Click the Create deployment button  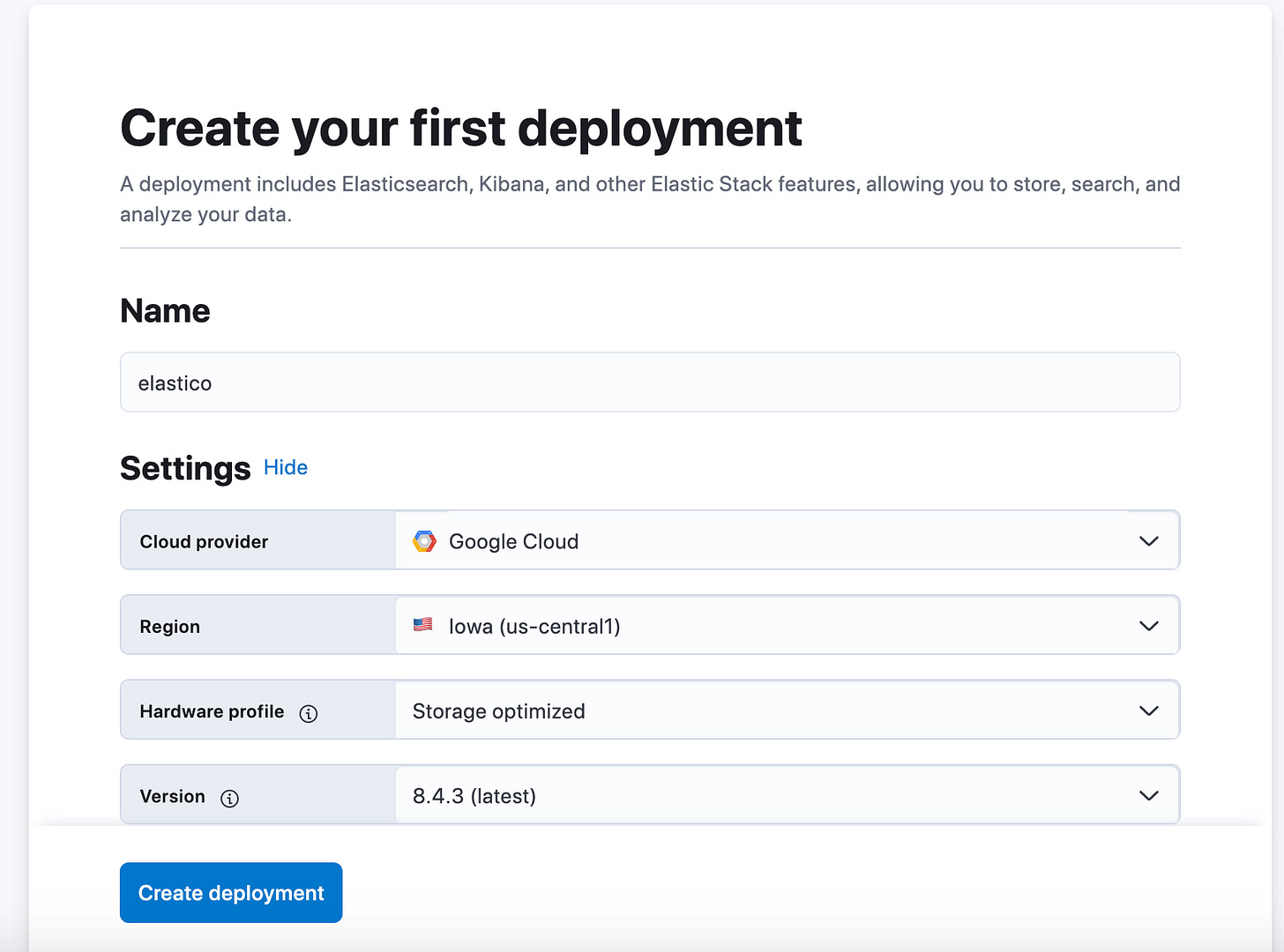231,893
